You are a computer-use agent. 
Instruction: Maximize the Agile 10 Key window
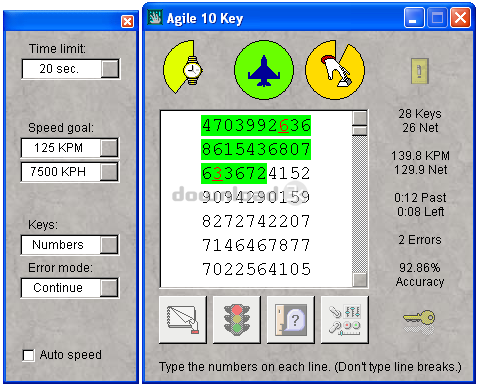[437, 18]
